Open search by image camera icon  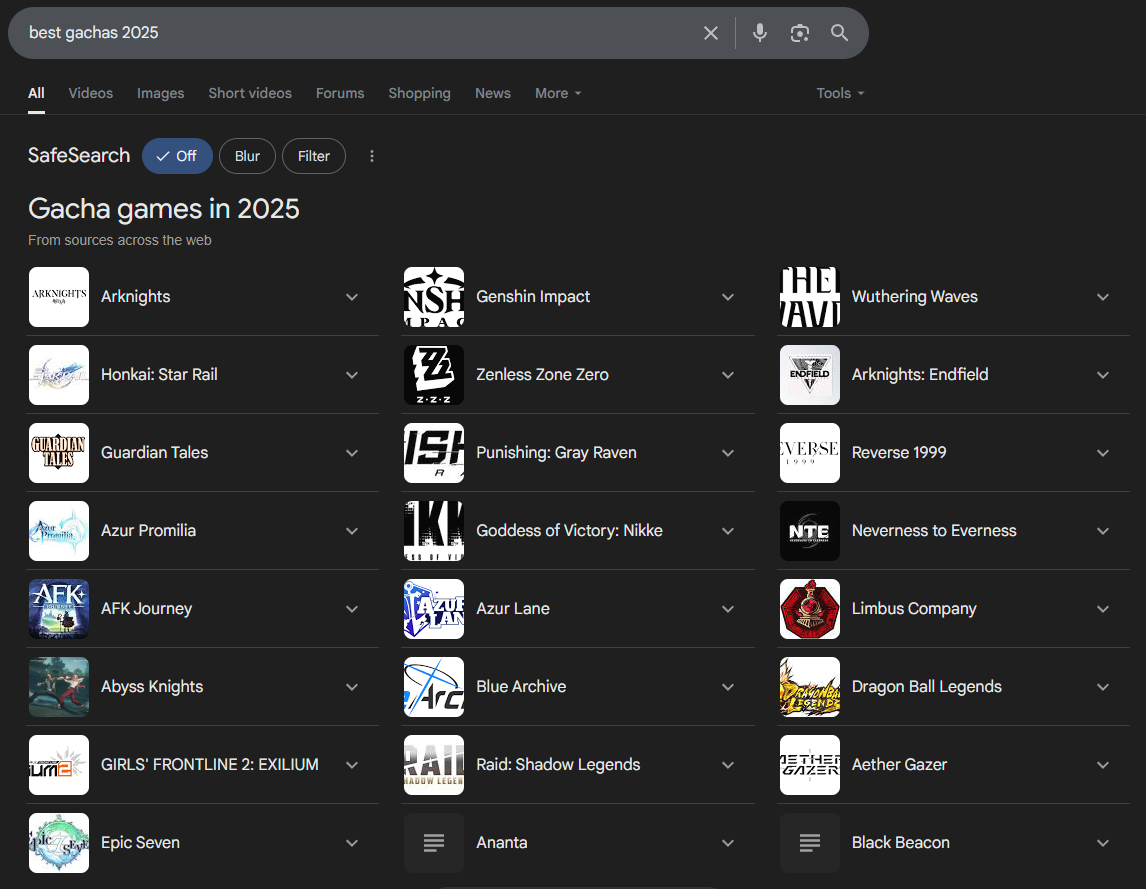tap(800, 33)
